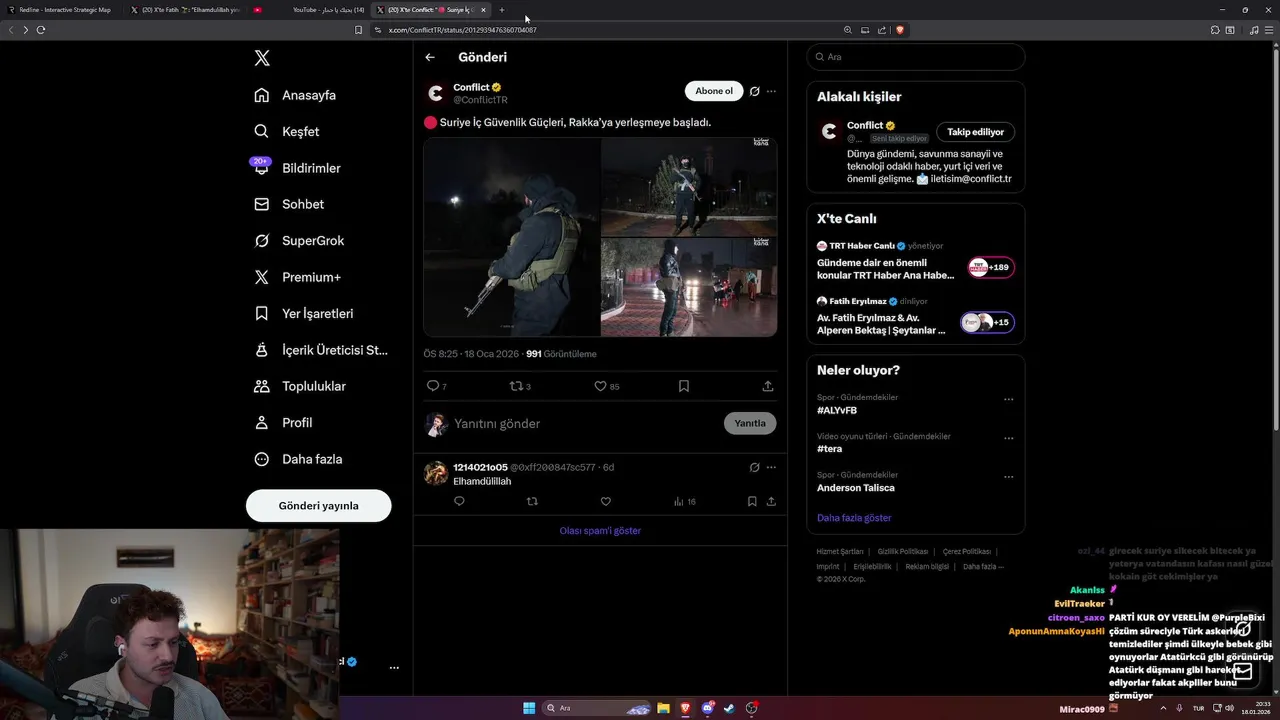Open Fatih Eryılmaz live broadcast
The width and height of the screenshot is (1280, 720).
click(x=915, y=318)
